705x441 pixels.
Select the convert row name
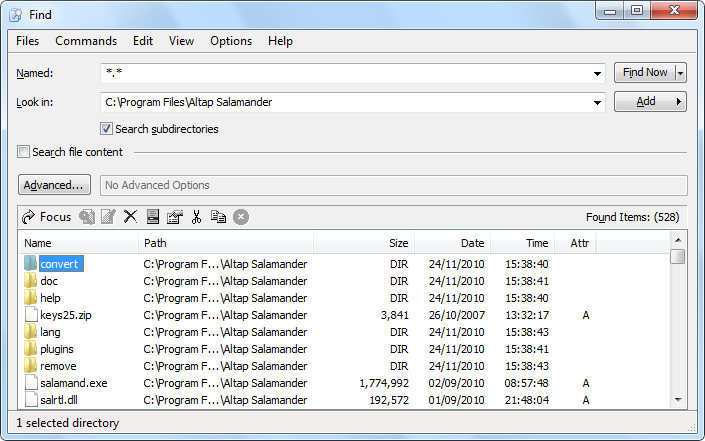tap(59, 264)
